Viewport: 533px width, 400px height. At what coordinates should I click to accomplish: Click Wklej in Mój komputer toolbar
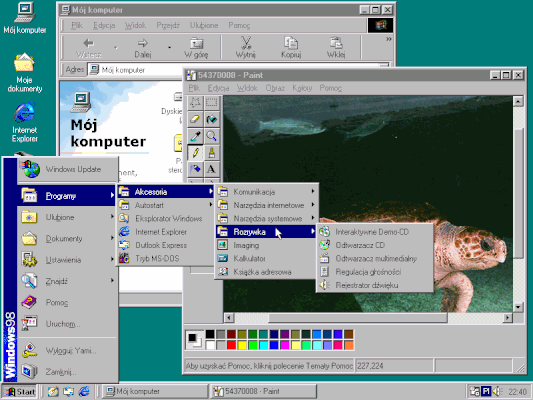(336, 47)
